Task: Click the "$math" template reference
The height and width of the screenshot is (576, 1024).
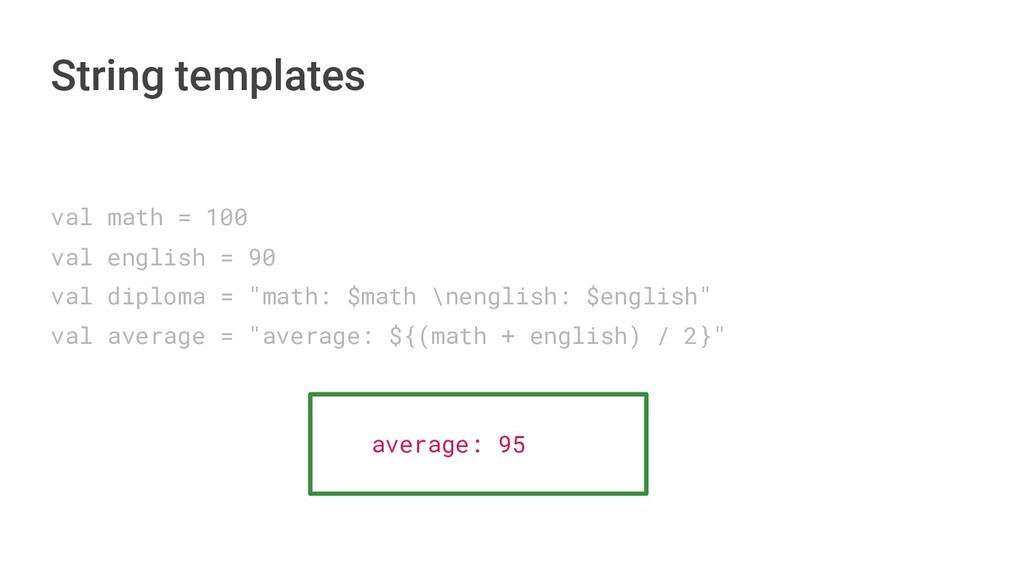Action: (x=381, y=297)
